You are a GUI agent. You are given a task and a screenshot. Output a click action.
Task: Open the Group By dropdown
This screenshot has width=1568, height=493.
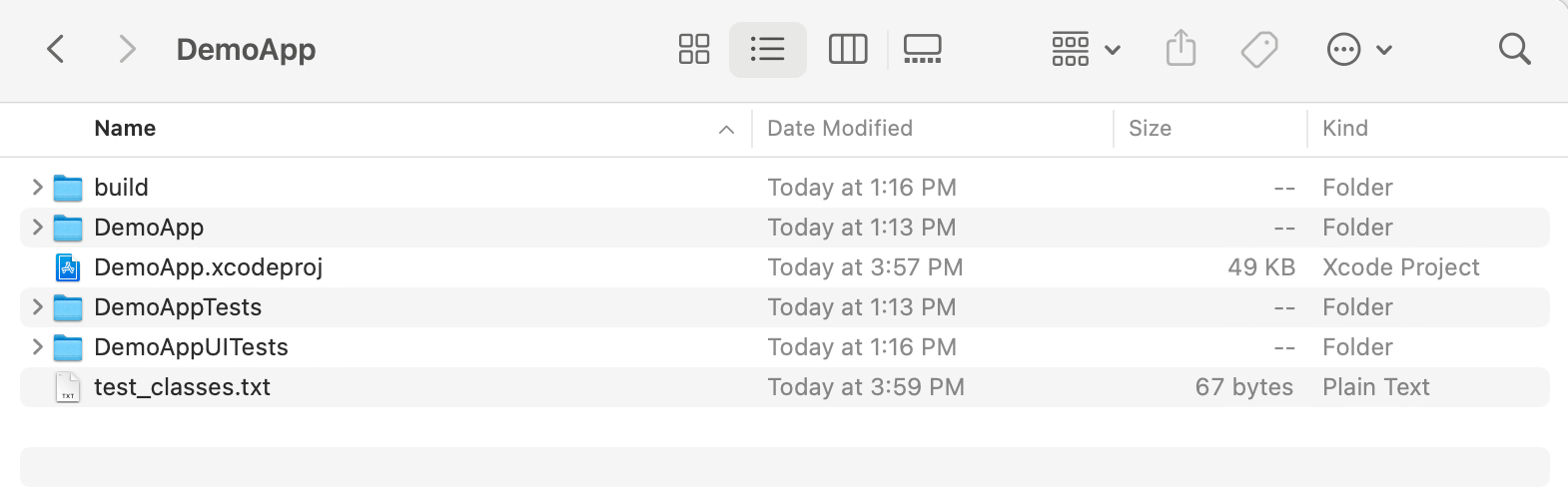coord(1086,49)
